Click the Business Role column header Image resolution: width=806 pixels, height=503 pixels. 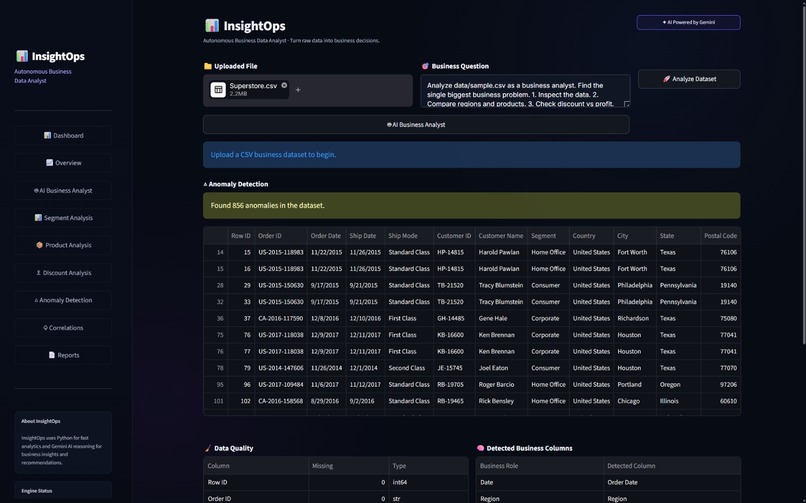point(539,466)
